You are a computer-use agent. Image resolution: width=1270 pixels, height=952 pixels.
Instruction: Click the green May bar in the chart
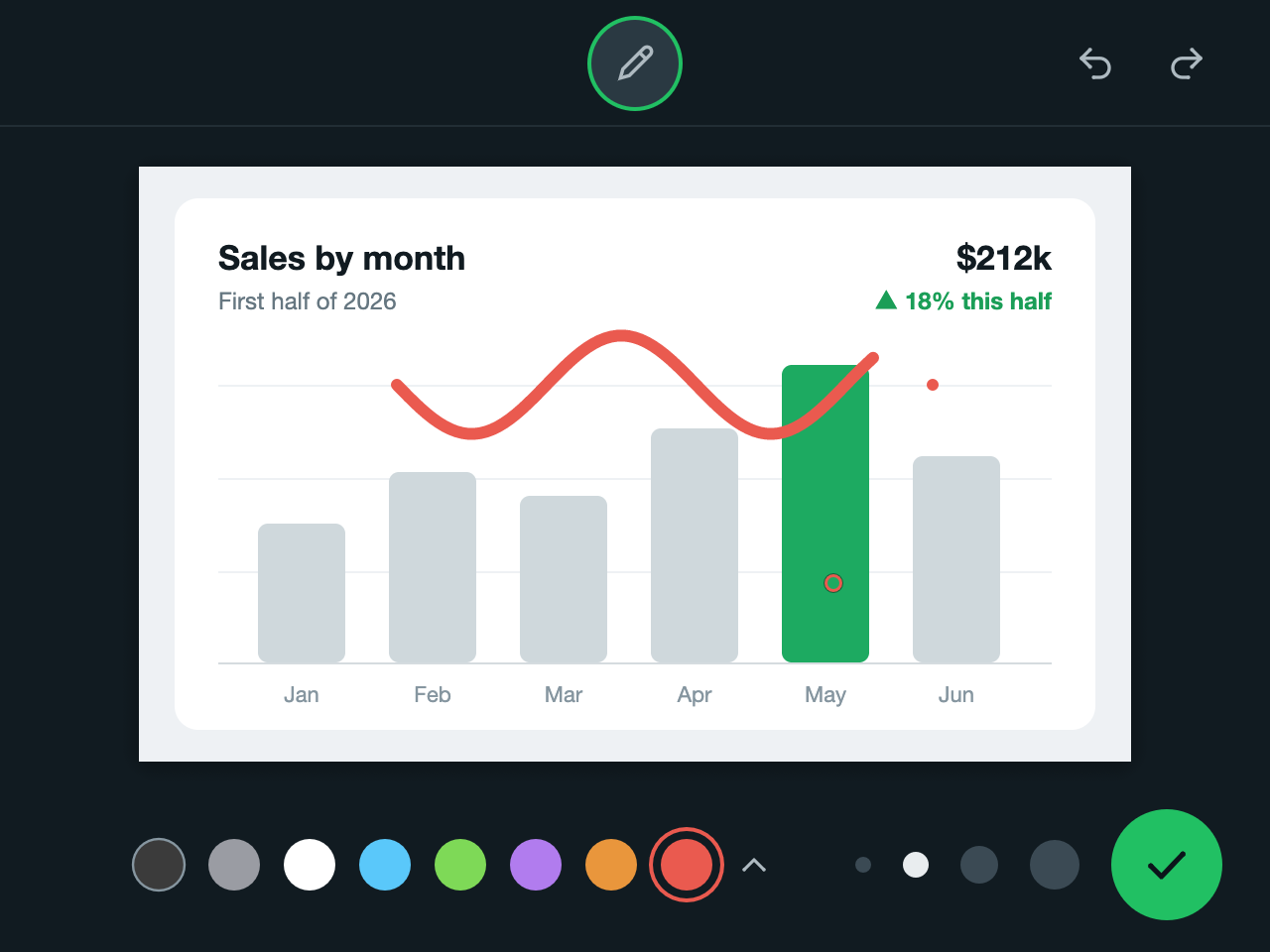(x=825, y=514)
